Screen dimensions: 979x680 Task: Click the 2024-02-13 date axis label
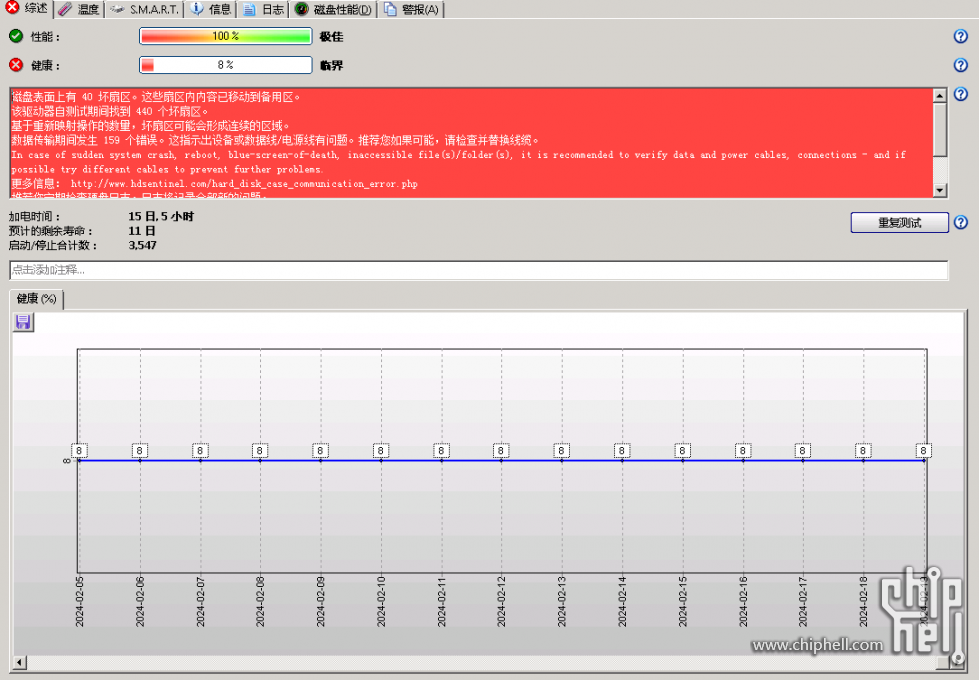(x=562, y=601)
